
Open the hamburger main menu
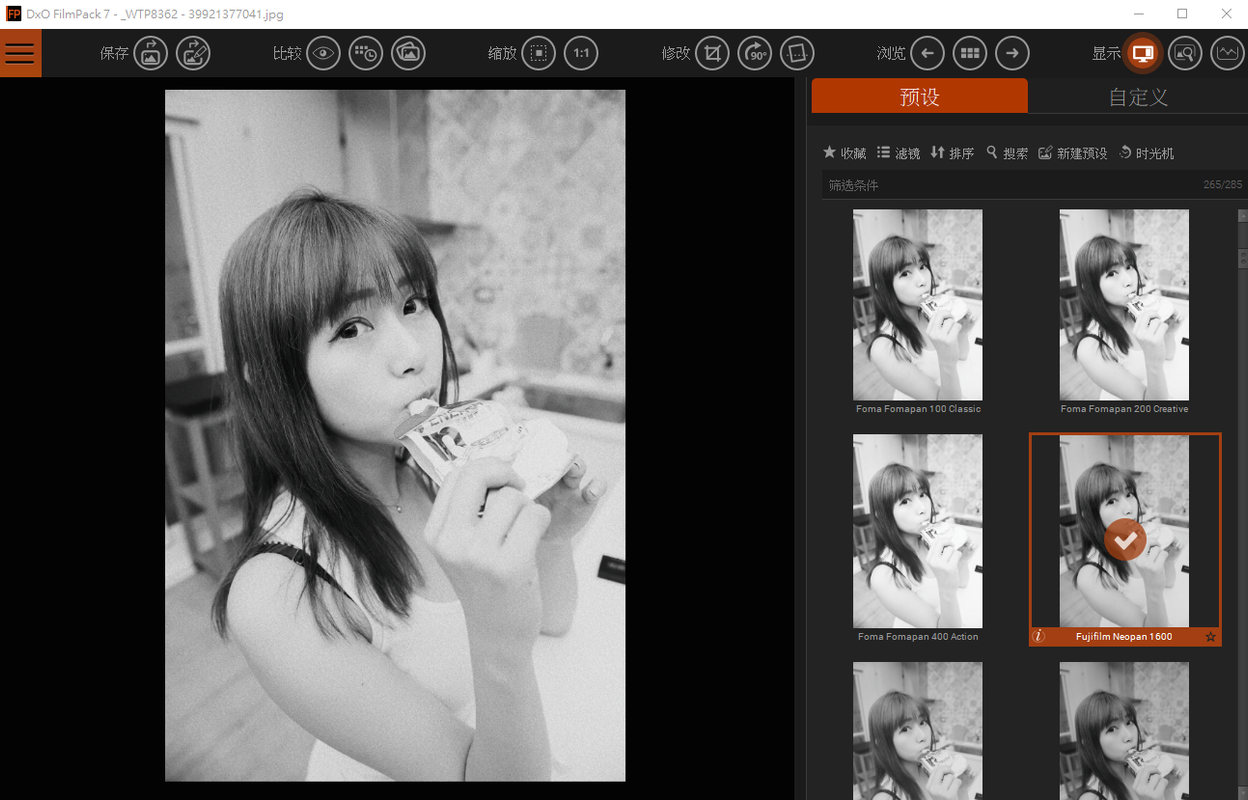pos(20,53)
